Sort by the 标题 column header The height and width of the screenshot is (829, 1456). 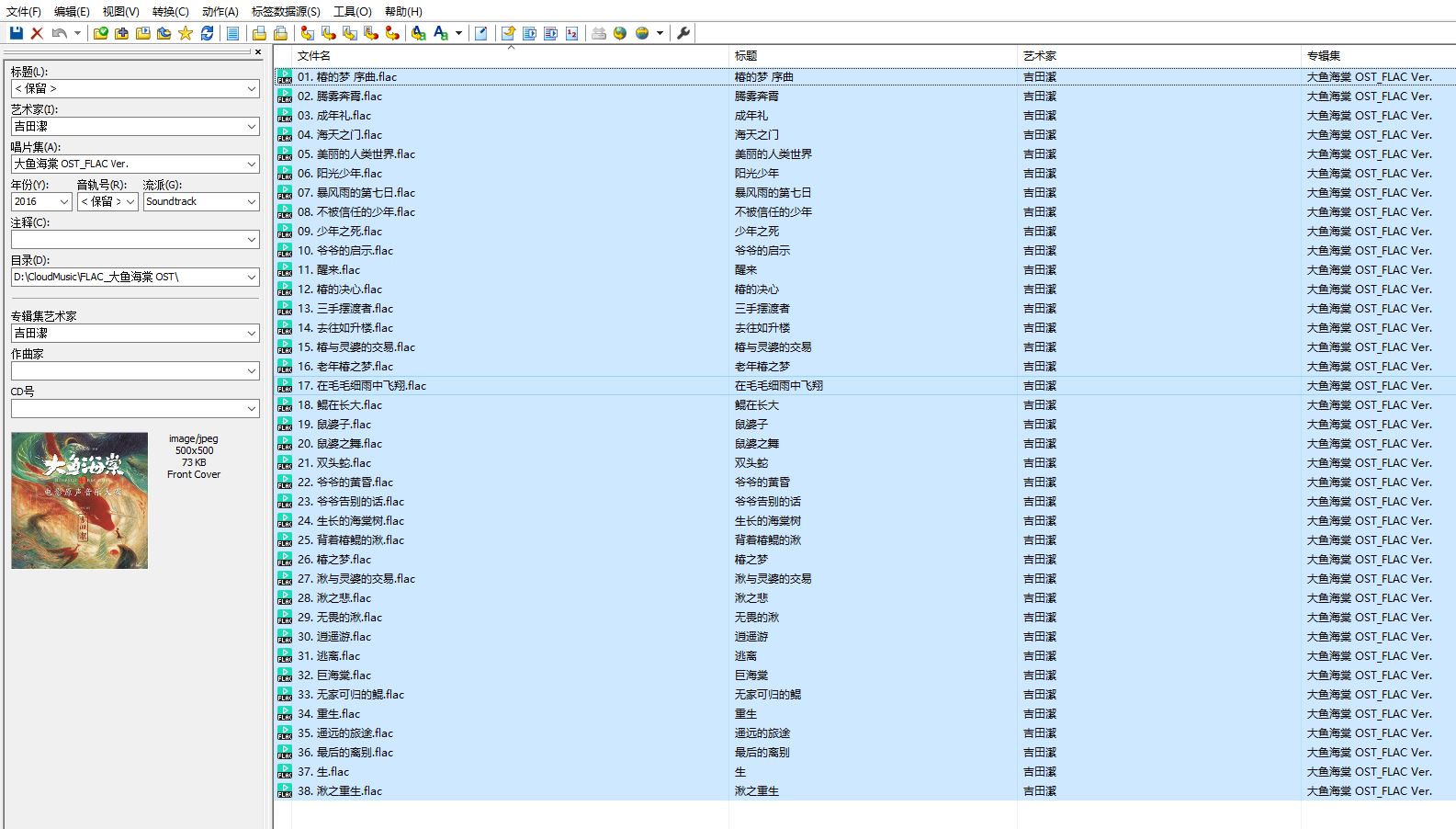tap(873, 56)
